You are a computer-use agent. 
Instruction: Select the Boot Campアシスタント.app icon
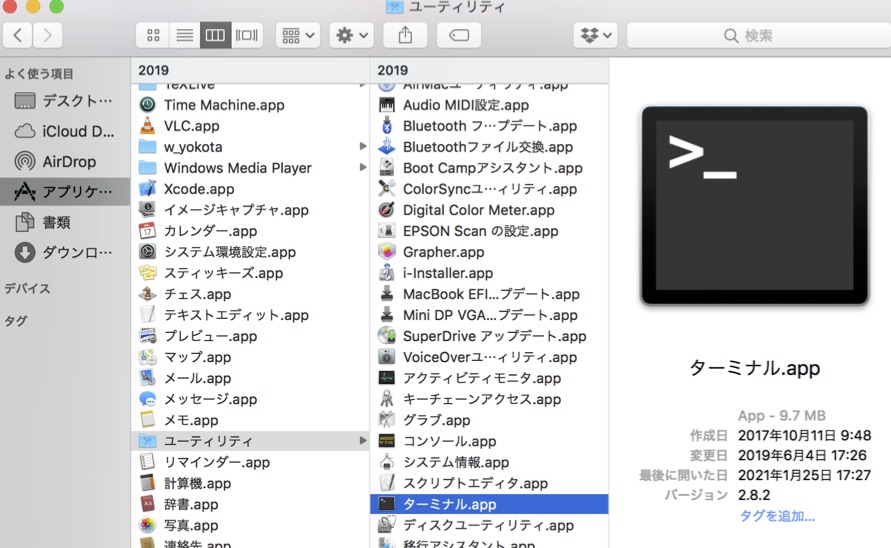tap(386, 168)
